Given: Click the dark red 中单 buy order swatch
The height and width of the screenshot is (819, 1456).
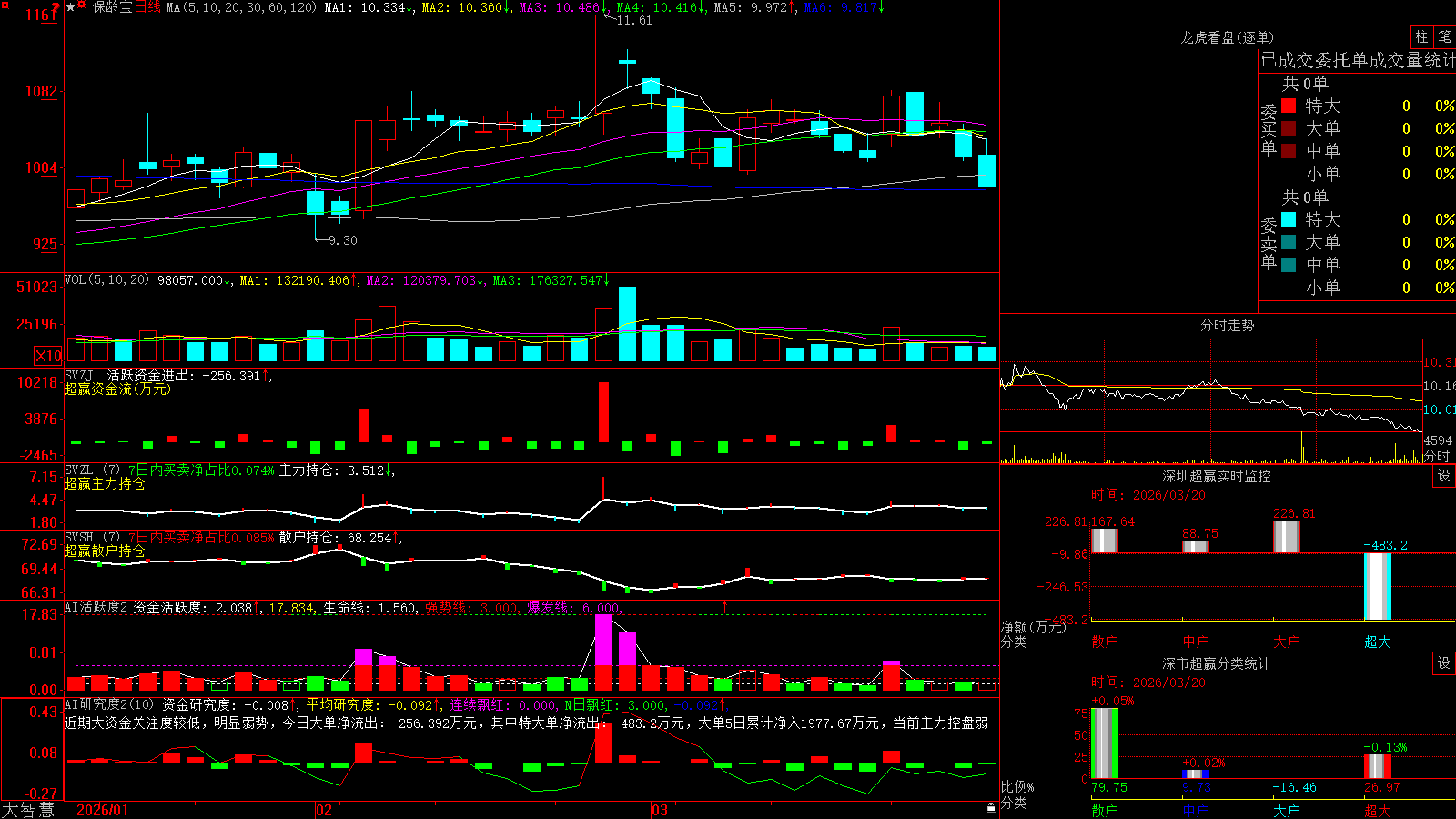Looking at the screenshot, I should 1289,150.
